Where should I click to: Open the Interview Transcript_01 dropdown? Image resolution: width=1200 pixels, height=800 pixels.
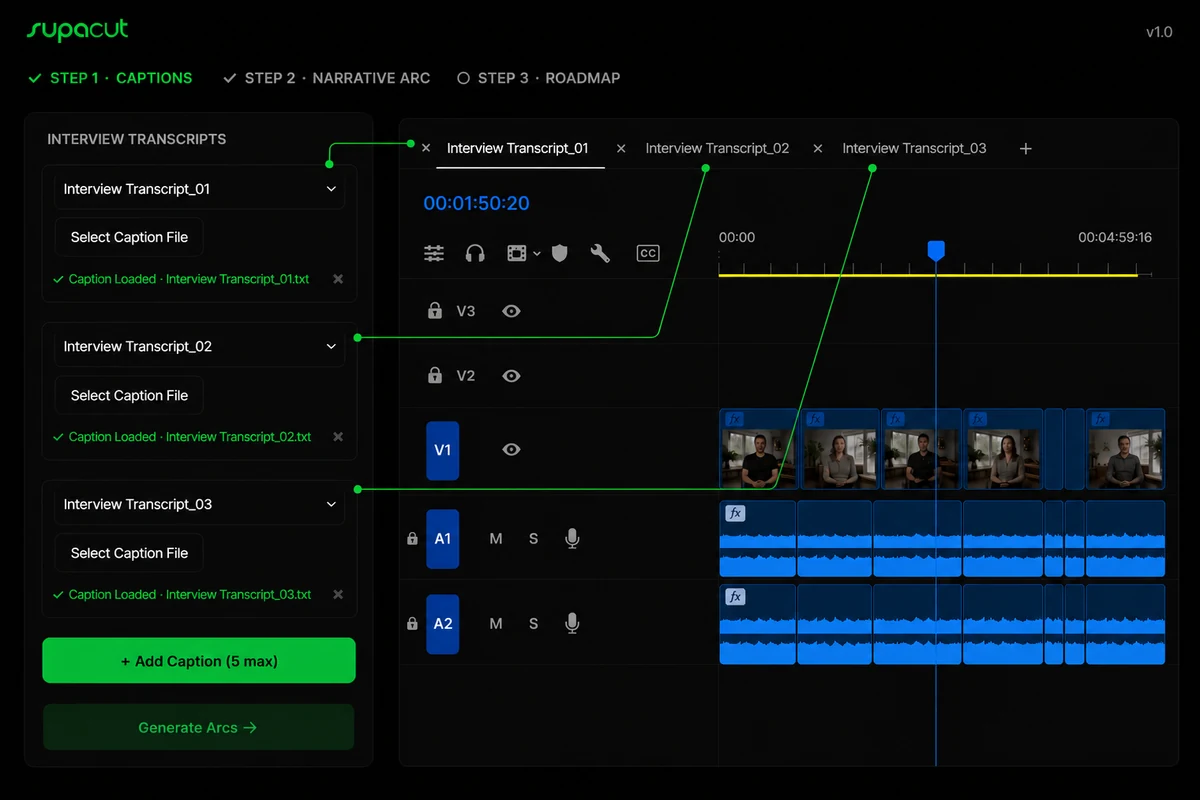[x=199, y=189]
